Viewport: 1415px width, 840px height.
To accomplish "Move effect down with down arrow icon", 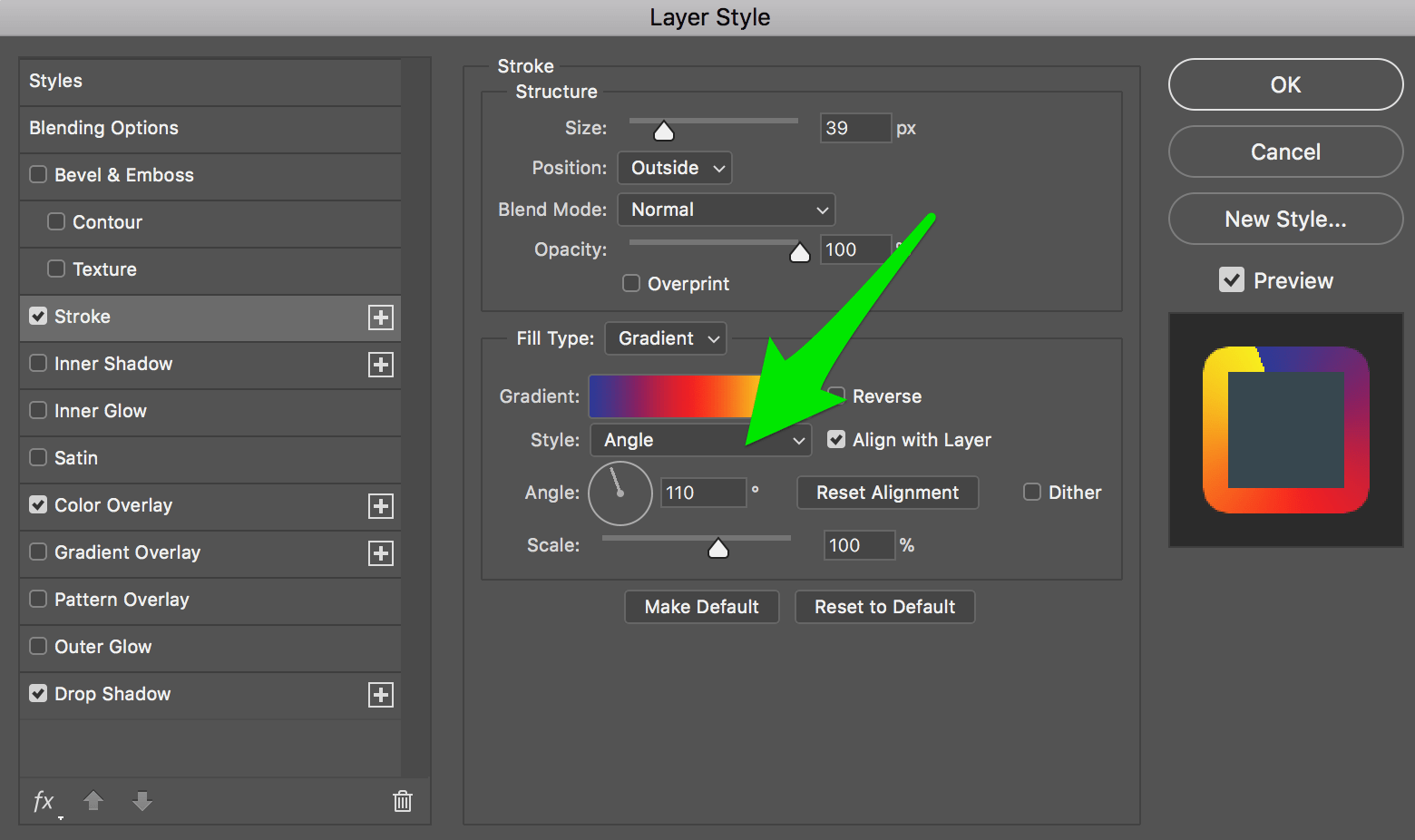I will (142, 801).
